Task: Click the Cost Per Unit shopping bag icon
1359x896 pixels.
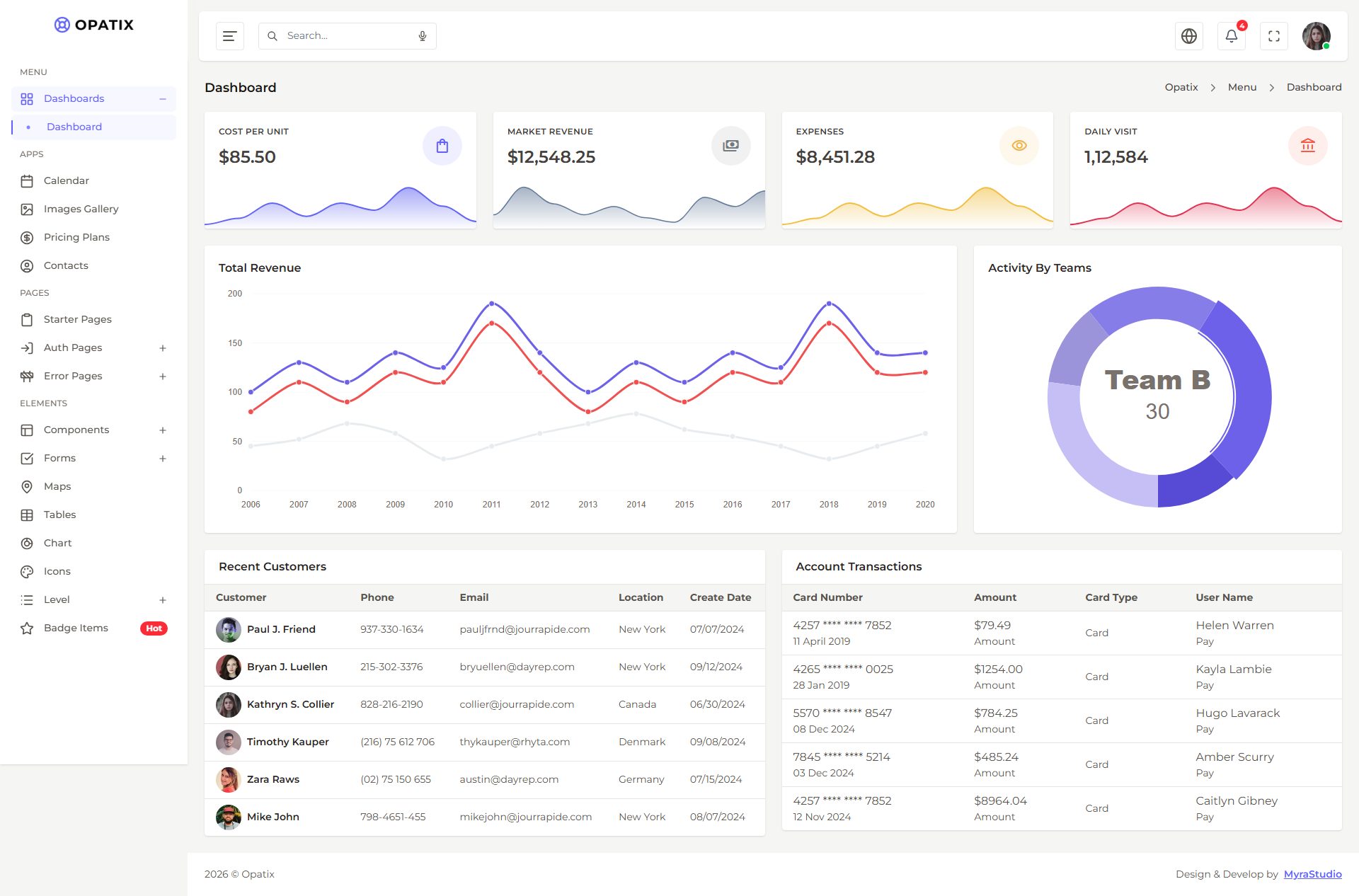Action: click(x=442, y=146)
